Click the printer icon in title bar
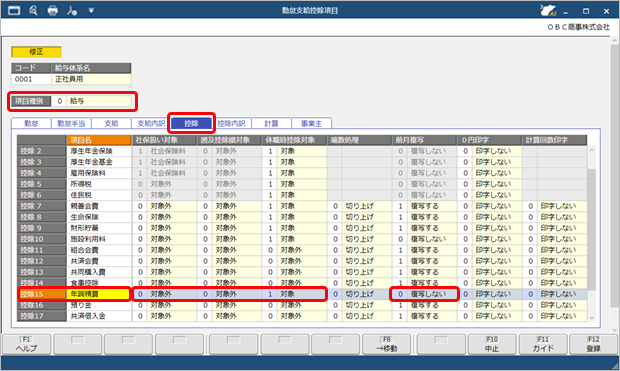The width and height of the screenshot is (620, 371). click(x=53, y=10)
